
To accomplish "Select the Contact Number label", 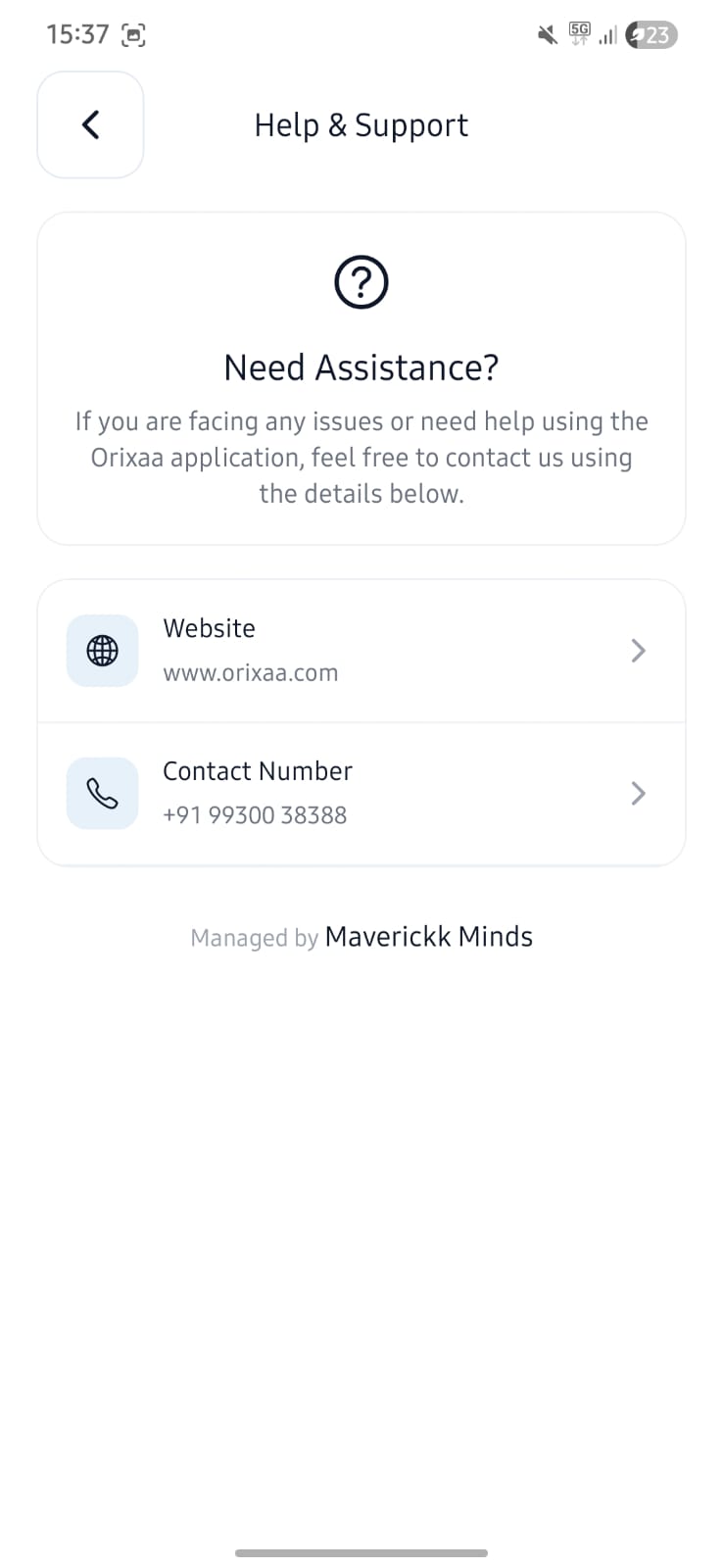I will [257, 771].
